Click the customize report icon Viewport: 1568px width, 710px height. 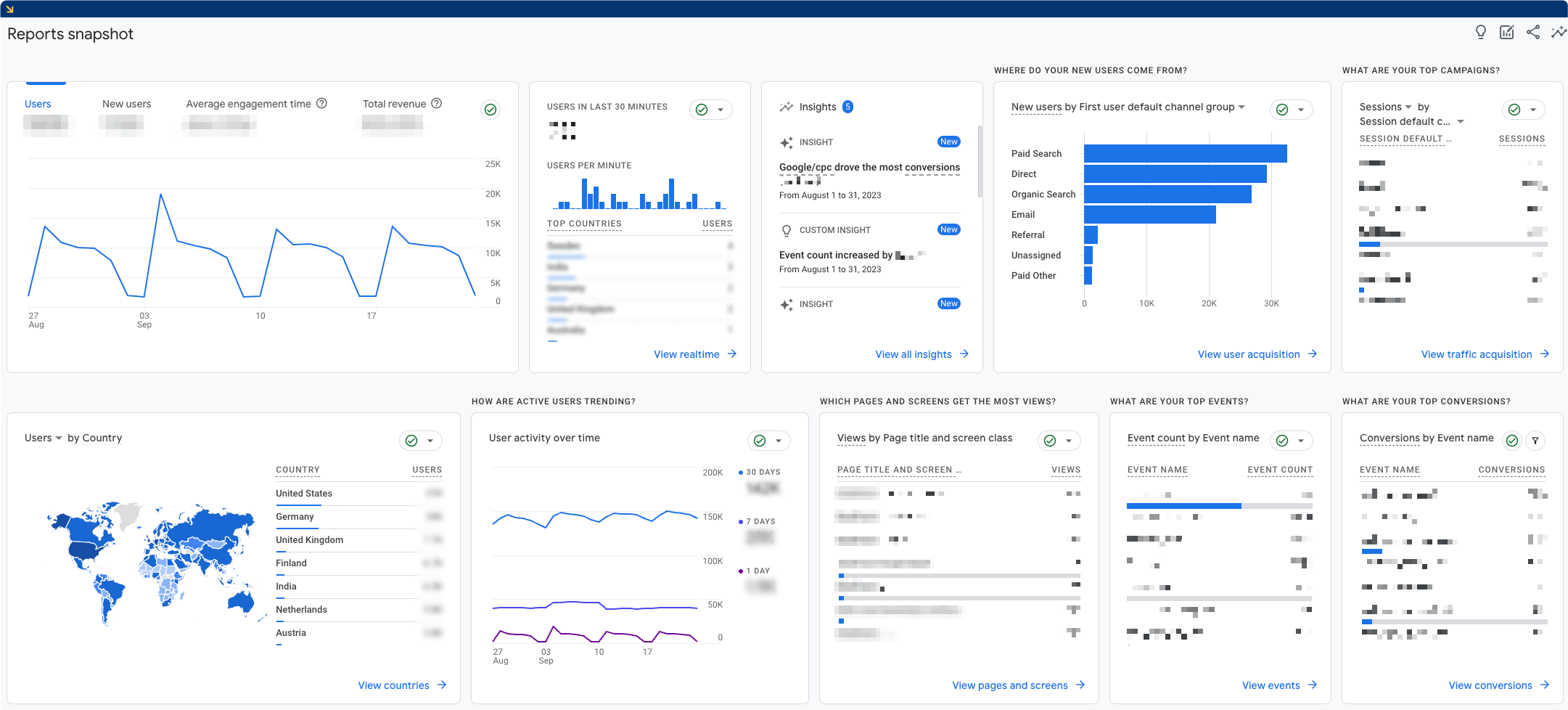click(1507, 32)
